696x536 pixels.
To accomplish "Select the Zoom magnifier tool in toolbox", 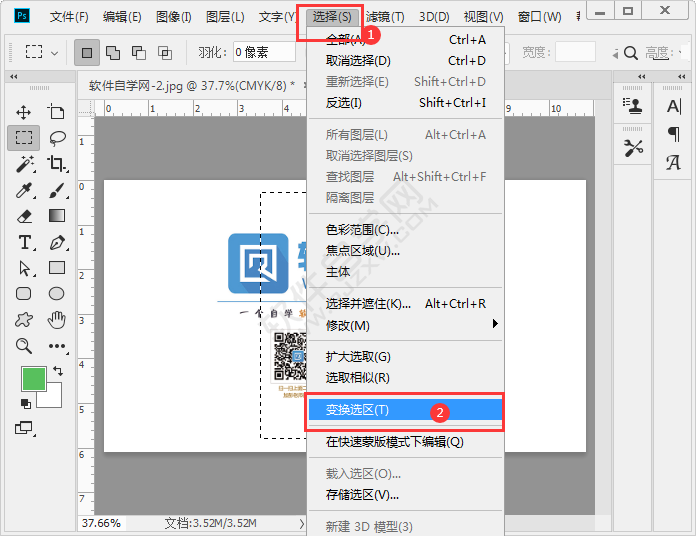I will (x=24, y=346).
